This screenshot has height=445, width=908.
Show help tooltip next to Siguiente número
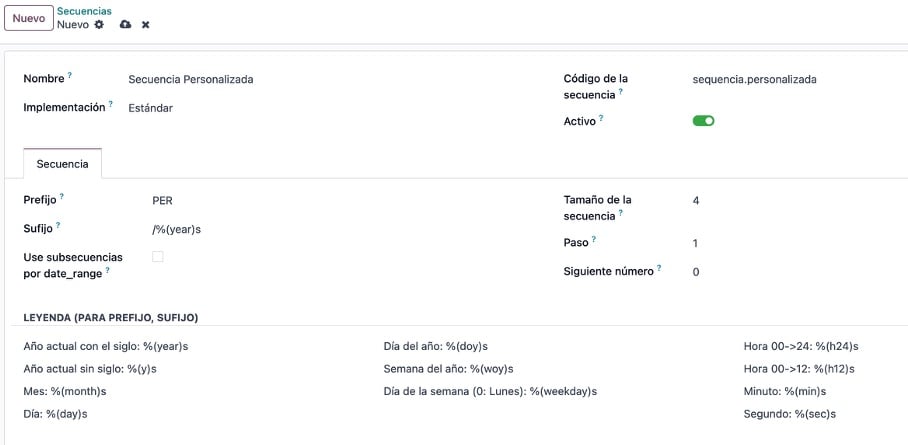(659, 268)
